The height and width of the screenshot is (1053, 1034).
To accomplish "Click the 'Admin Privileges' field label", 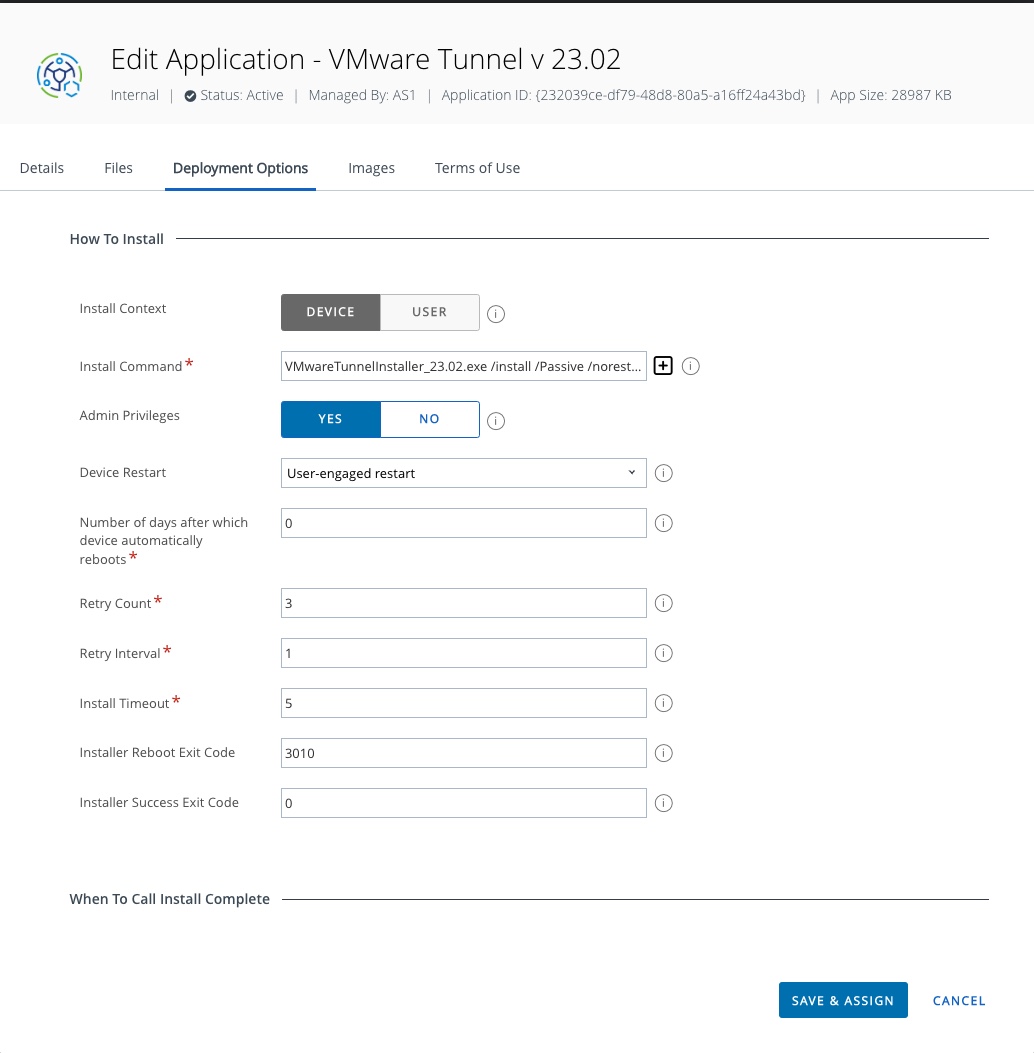I will pos(130,416).
